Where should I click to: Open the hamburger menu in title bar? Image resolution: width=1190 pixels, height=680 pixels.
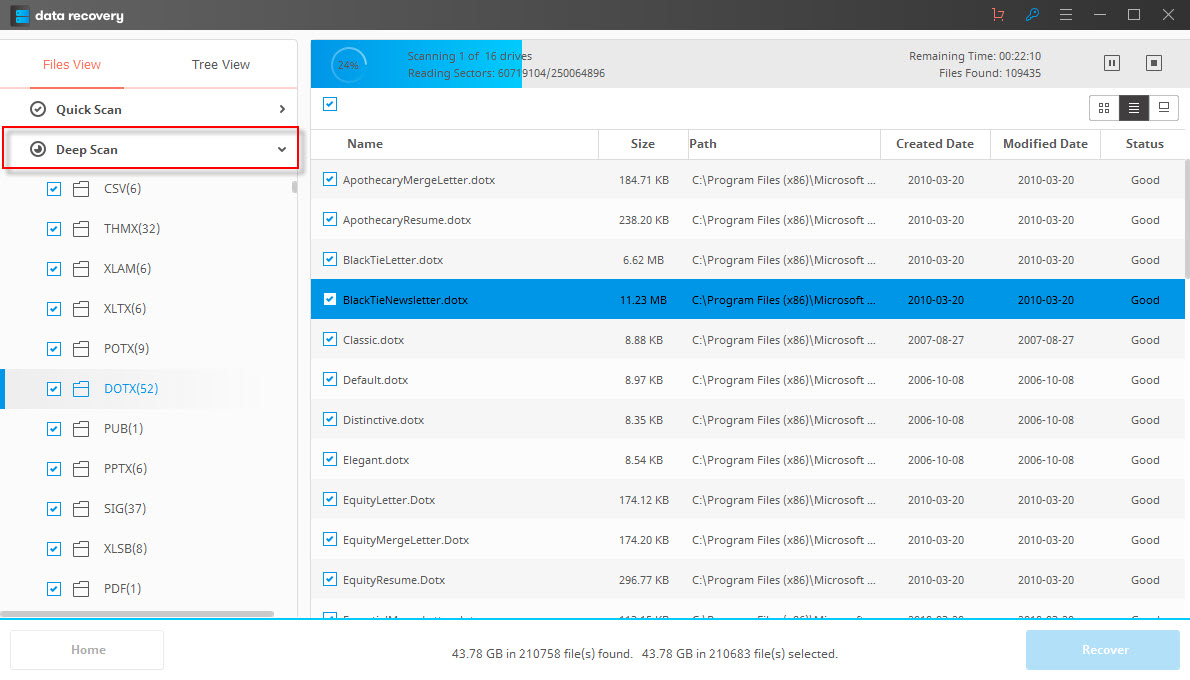(1066, 14)
